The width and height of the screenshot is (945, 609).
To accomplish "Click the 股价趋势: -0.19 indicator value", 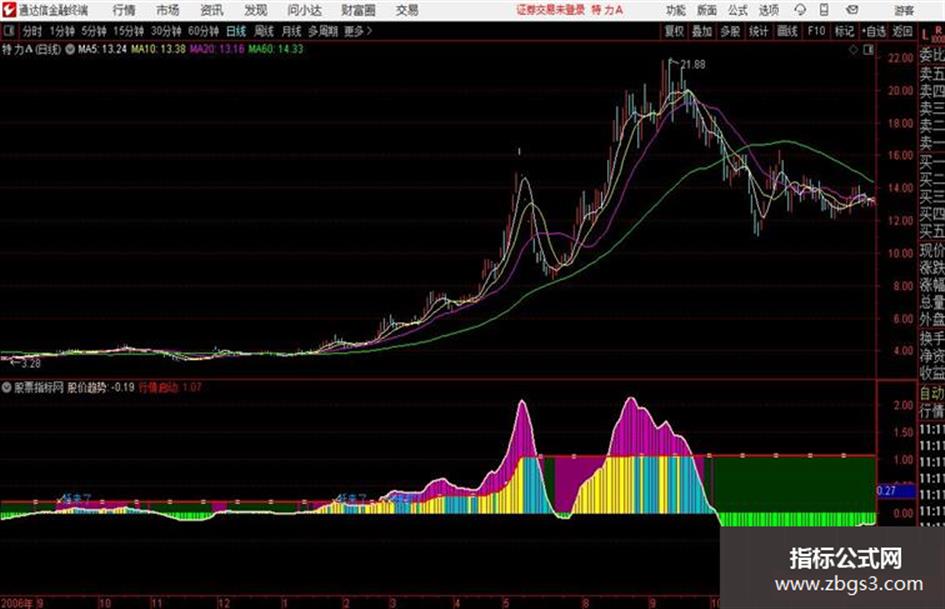I will pyautogui.click(x=101, y=388).
